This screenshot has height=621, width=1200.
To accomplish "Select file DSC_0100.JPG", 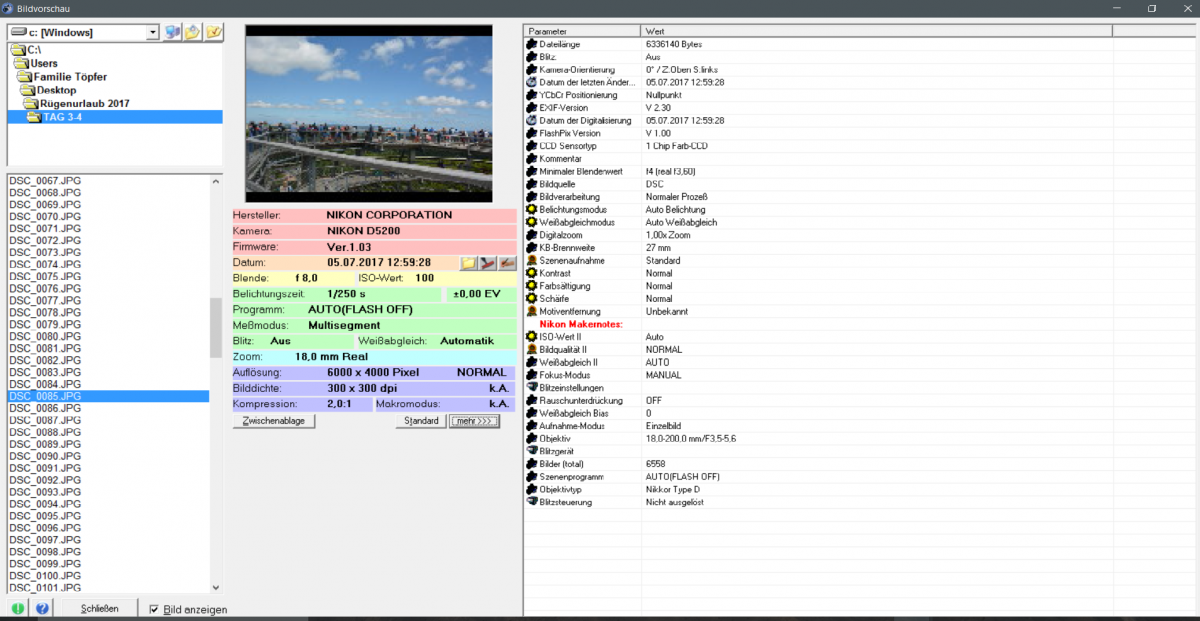I will tap(46, 576).
